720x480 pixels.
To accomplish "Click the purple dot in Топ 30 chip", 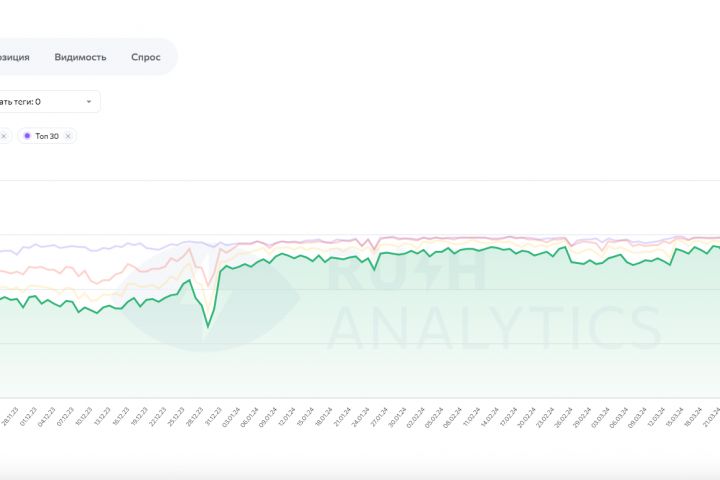I will click(27, 136).
